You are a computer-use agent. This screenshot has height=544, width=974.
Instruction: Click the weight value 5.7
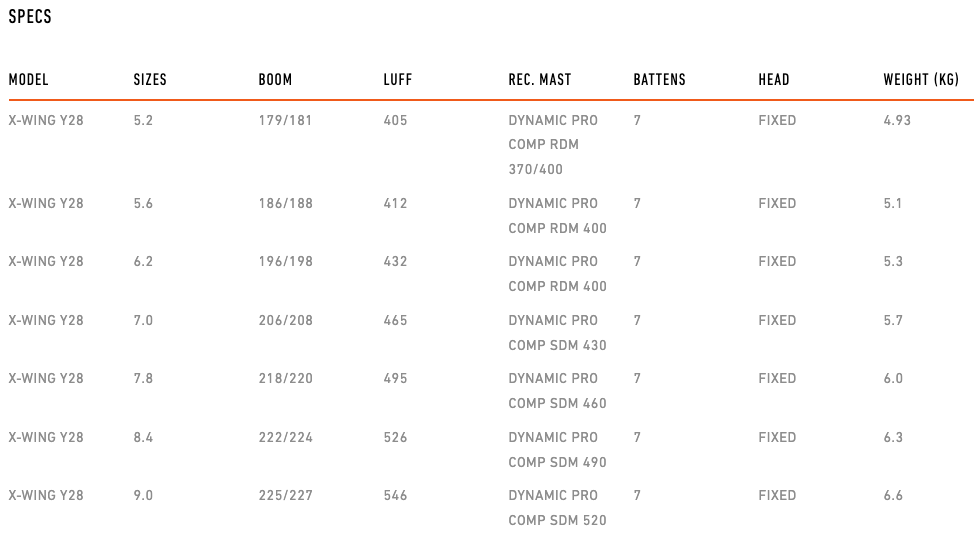point(893,320)
